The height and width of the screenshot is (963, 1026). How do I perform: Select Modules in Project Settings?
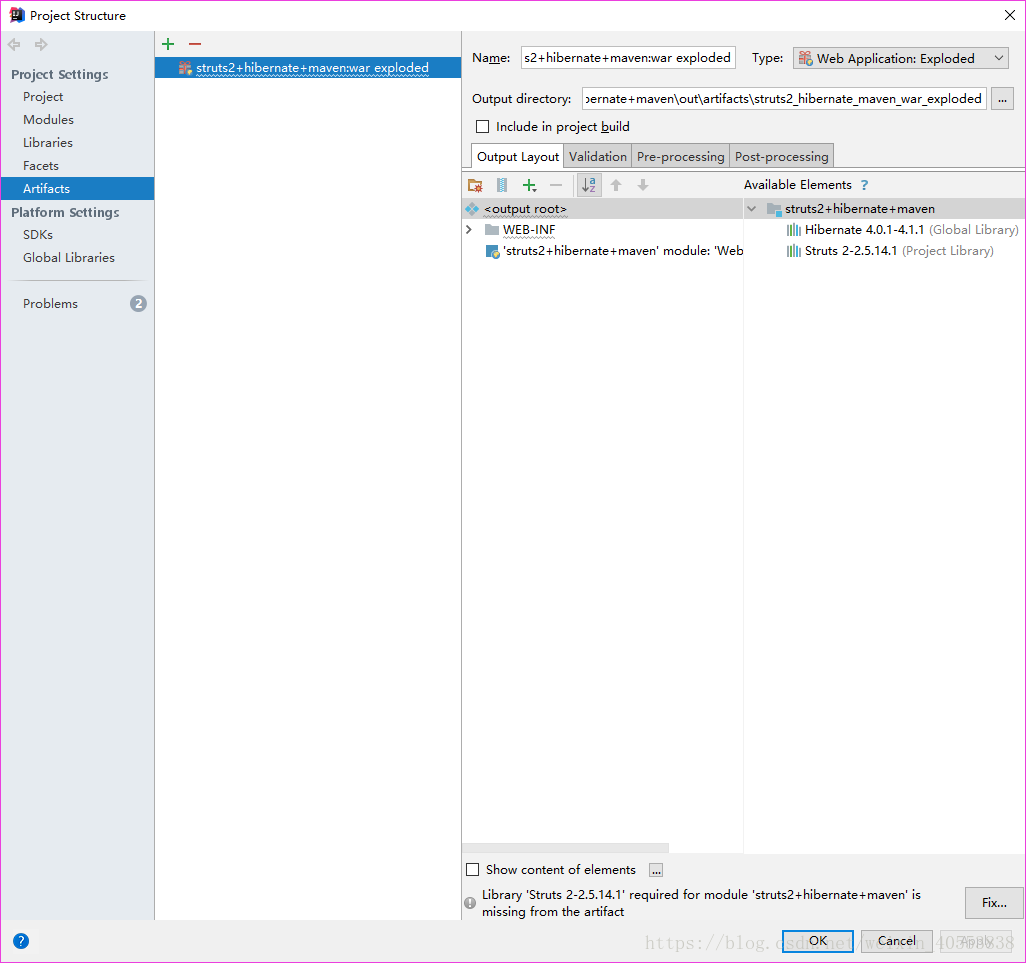(48, 120)
